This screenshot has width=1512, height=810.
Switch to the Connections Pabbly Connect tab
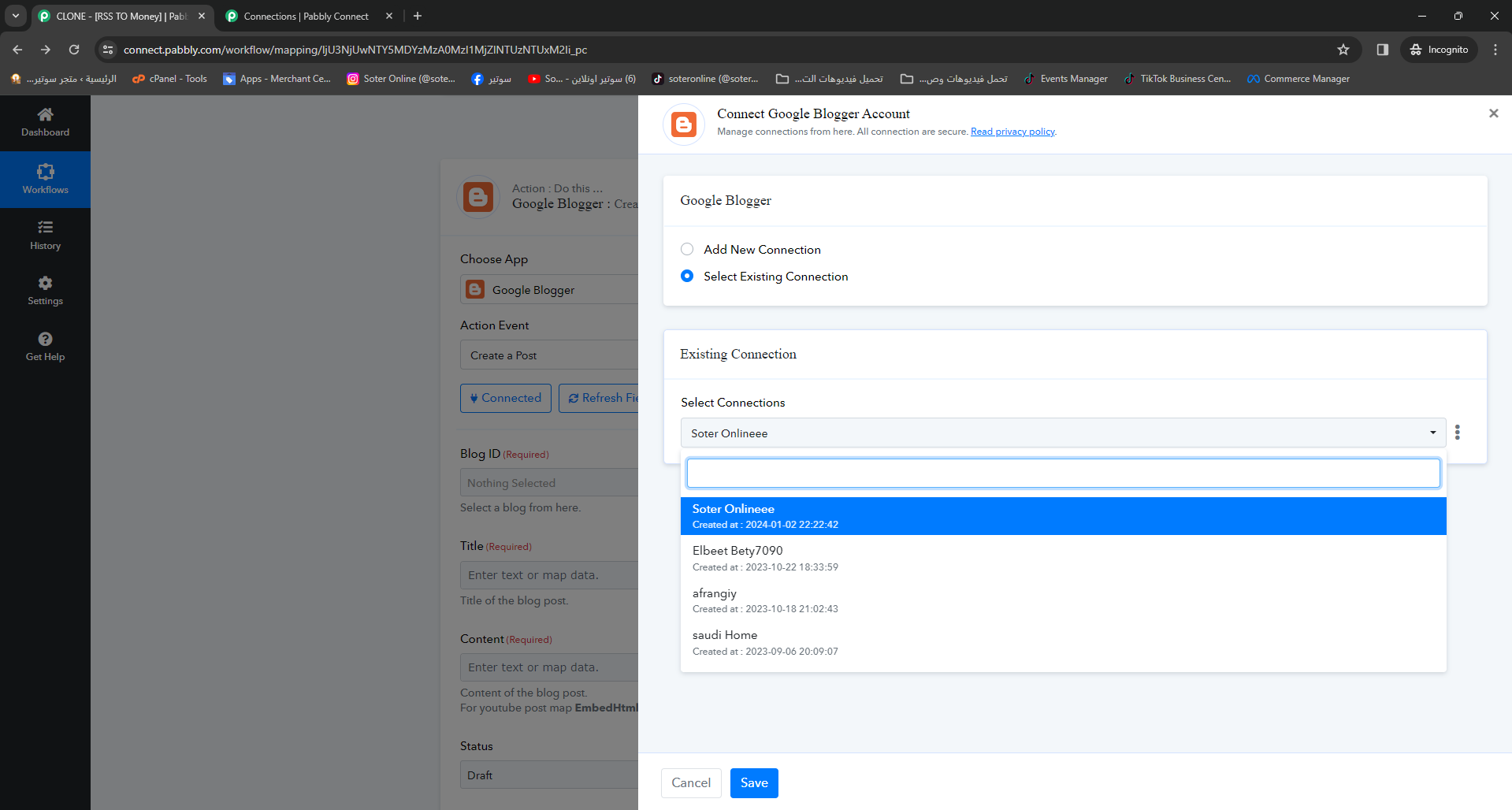click(308, 16)
